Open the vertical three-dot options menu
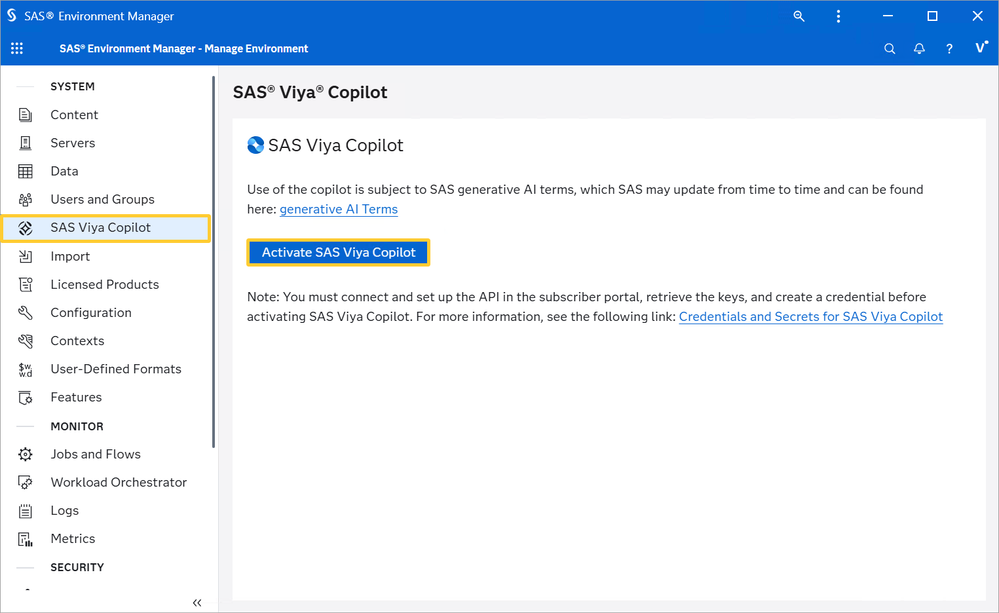 [x=838, y=16]
